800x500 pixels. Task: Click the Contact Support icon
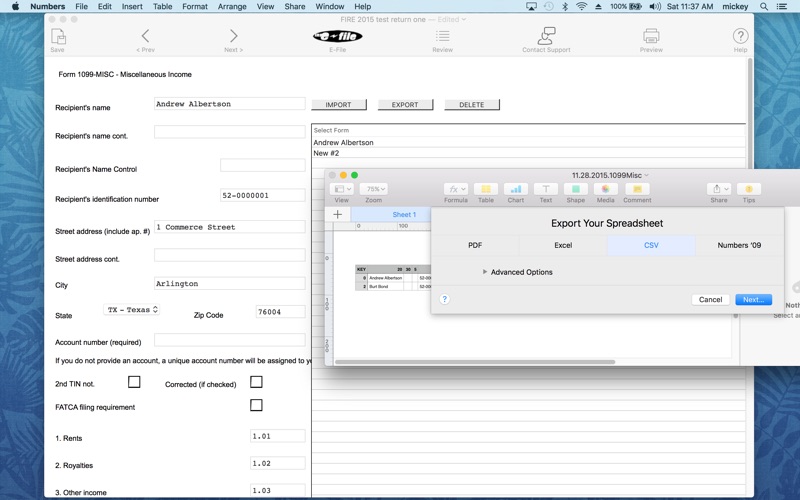tap(546, 36)
